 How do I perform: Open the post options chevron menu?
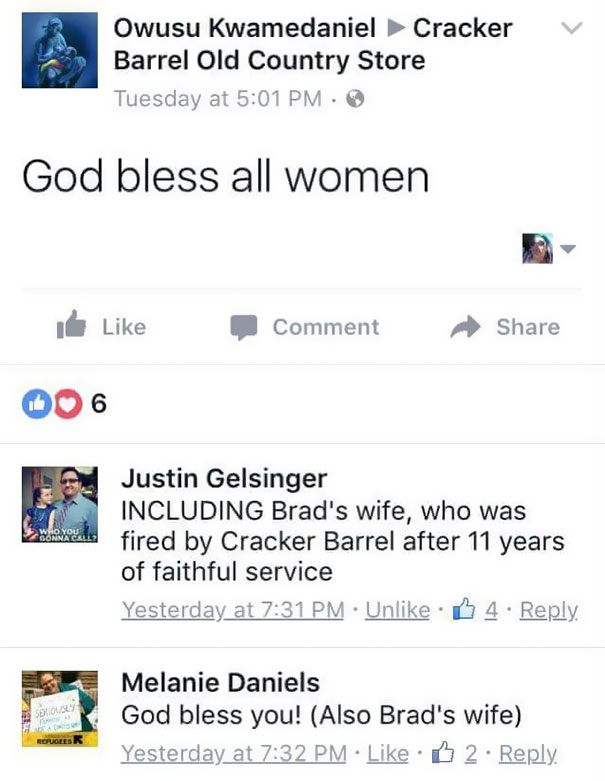571,30
